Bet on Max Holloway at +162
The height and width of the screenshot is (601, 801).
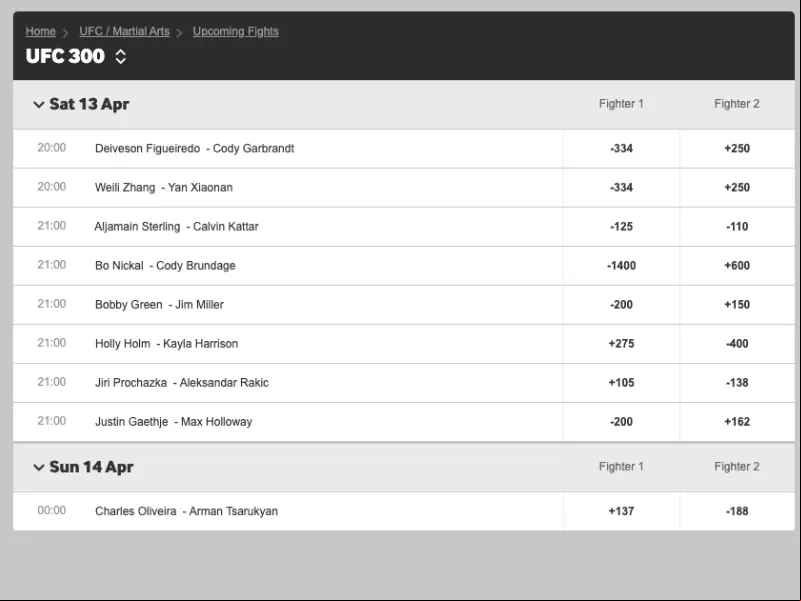[x=737, y=422]
